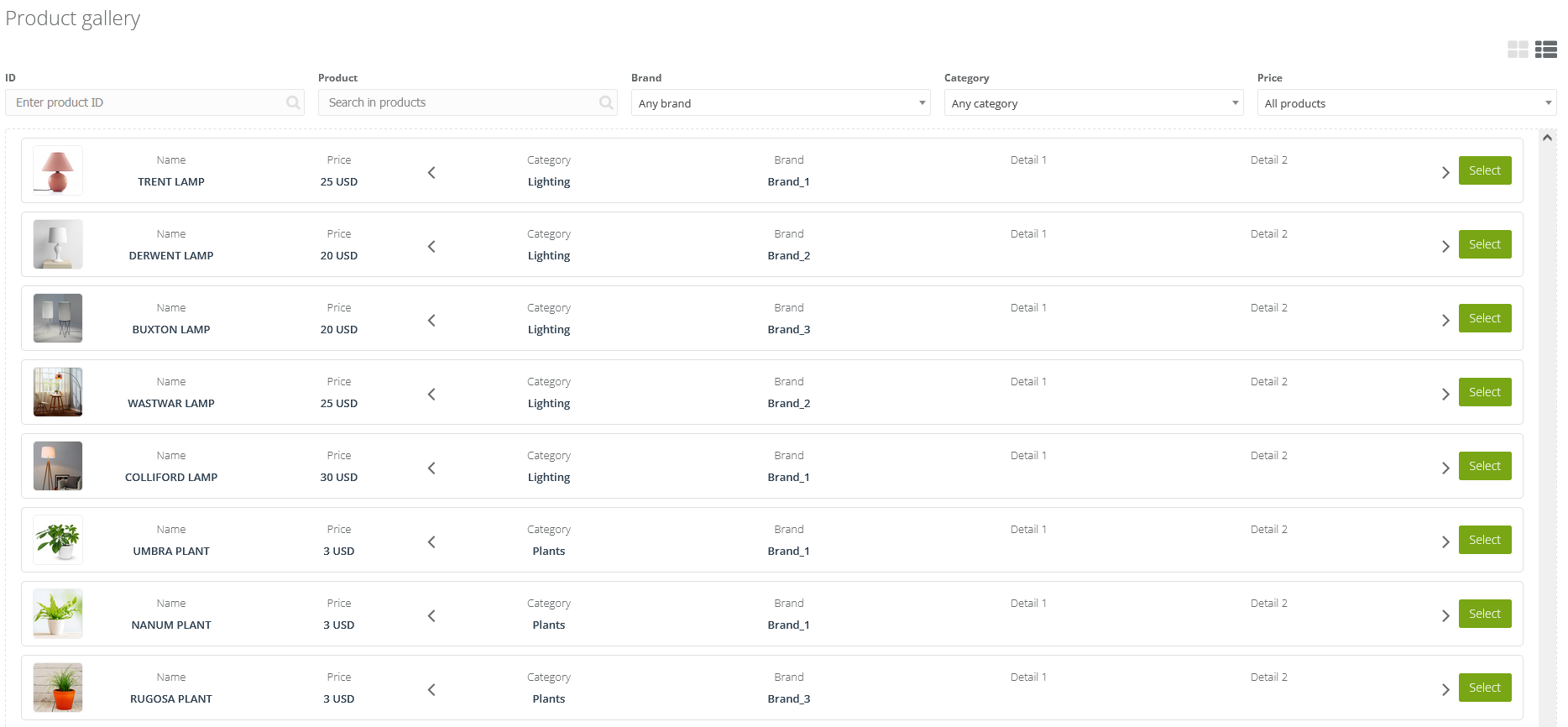Click Plants category on Umbra Plant row

click(549, 551)
